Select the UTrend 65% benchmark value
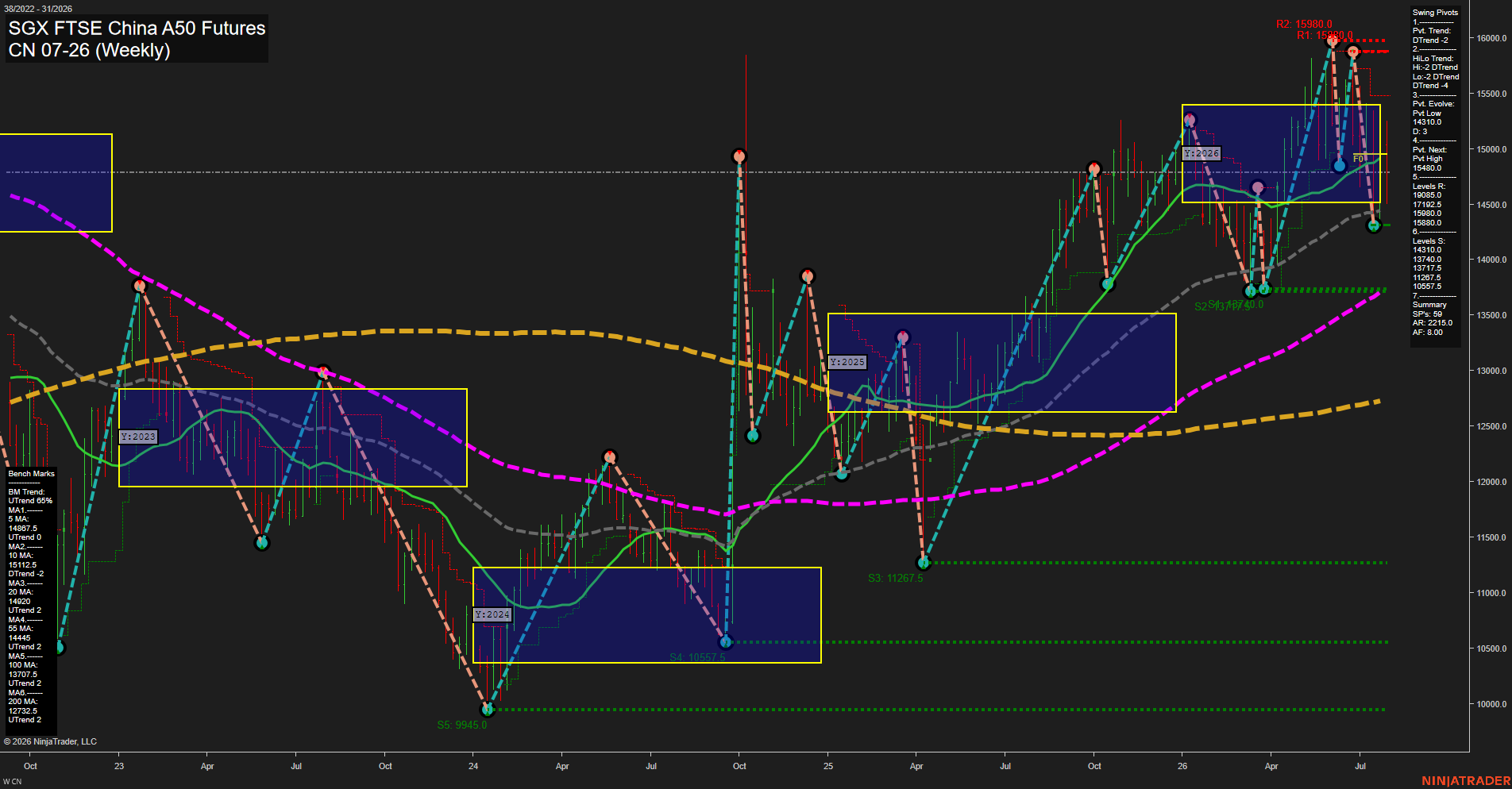Image resolution: width=1512 pixels, height=789 pixels. pyautogui.click(x=30, y=501)
